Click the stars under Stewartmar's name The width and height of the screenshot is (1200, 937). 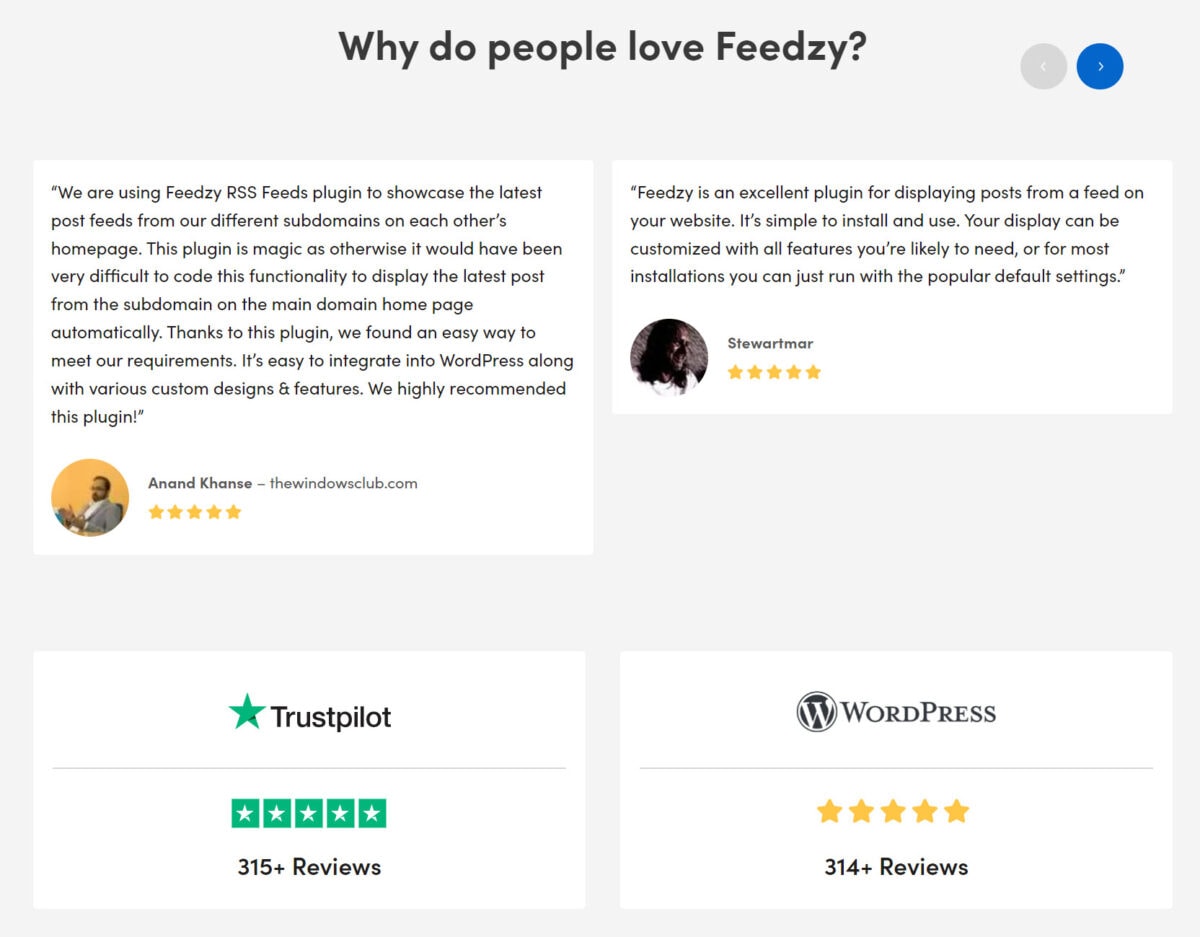point(775,371)
